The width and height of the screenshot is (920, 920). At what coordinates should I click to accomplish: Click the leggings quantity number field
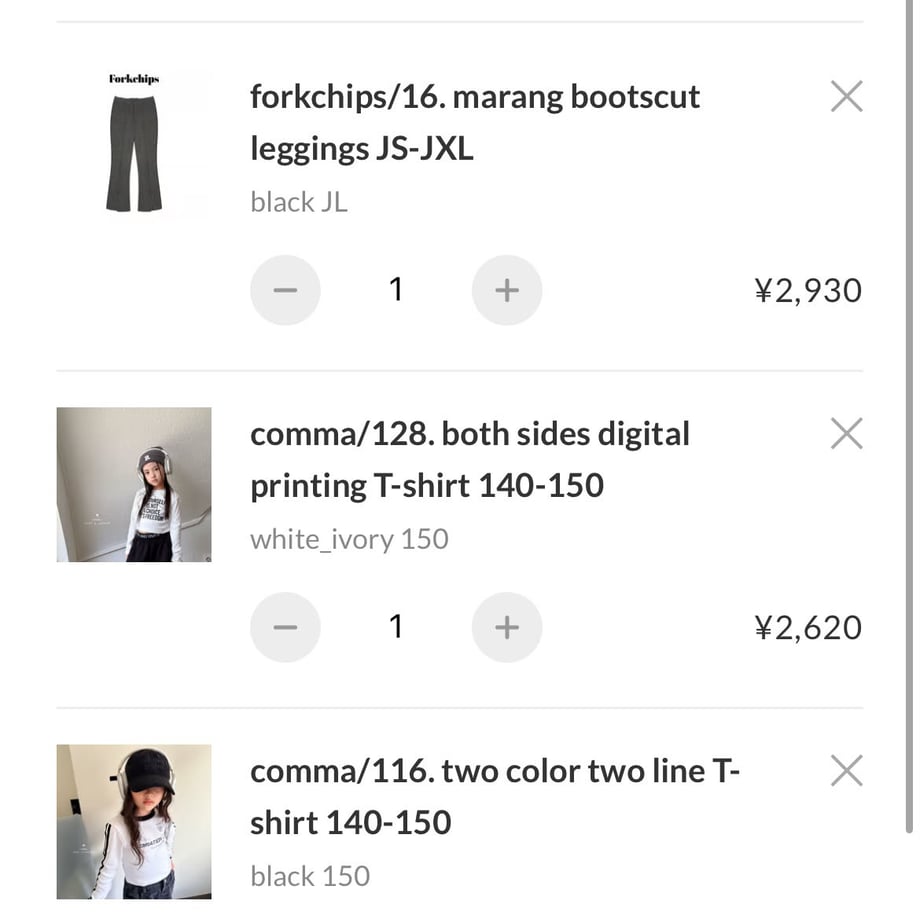coord(396,290)
